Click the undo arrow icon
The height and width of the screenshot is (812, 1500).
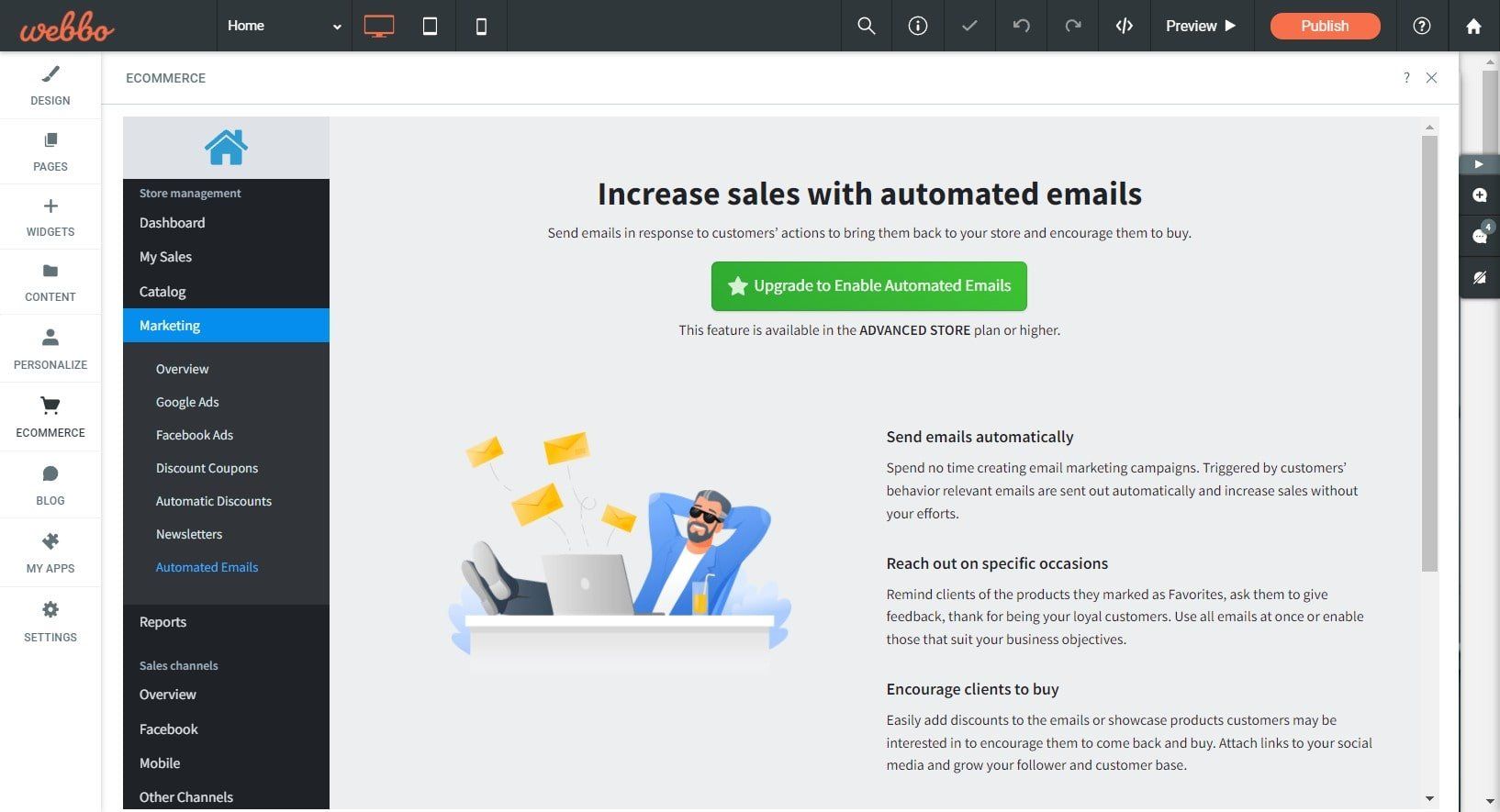click(x=1021, y=26)
